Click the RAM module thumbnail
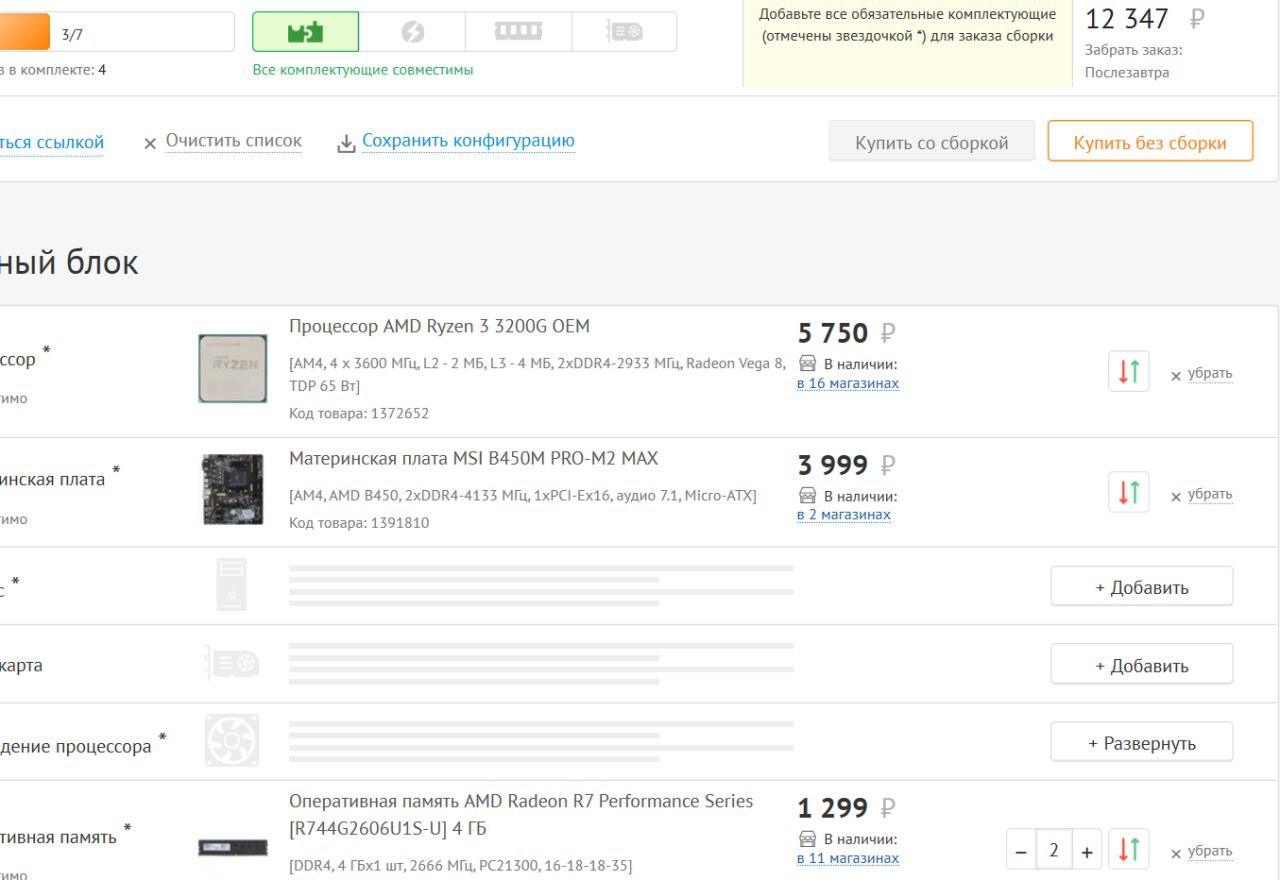 pyautogui.click(x=233, y=848)
